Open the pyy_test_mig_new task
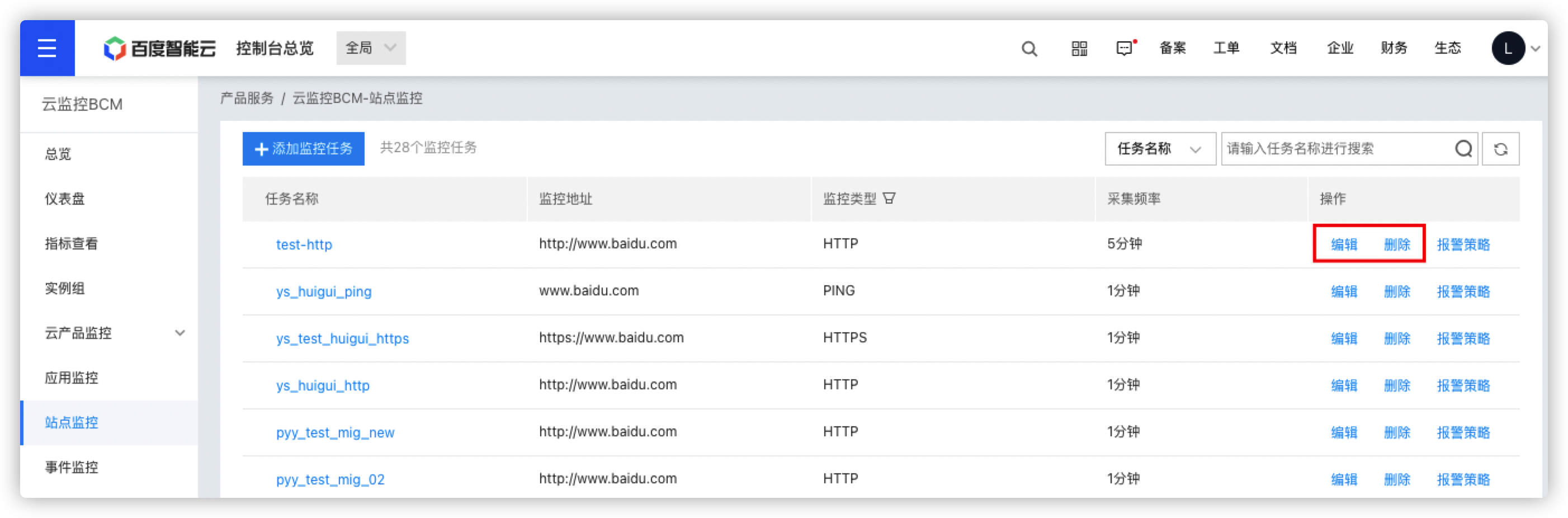 (x=335, y=433)
